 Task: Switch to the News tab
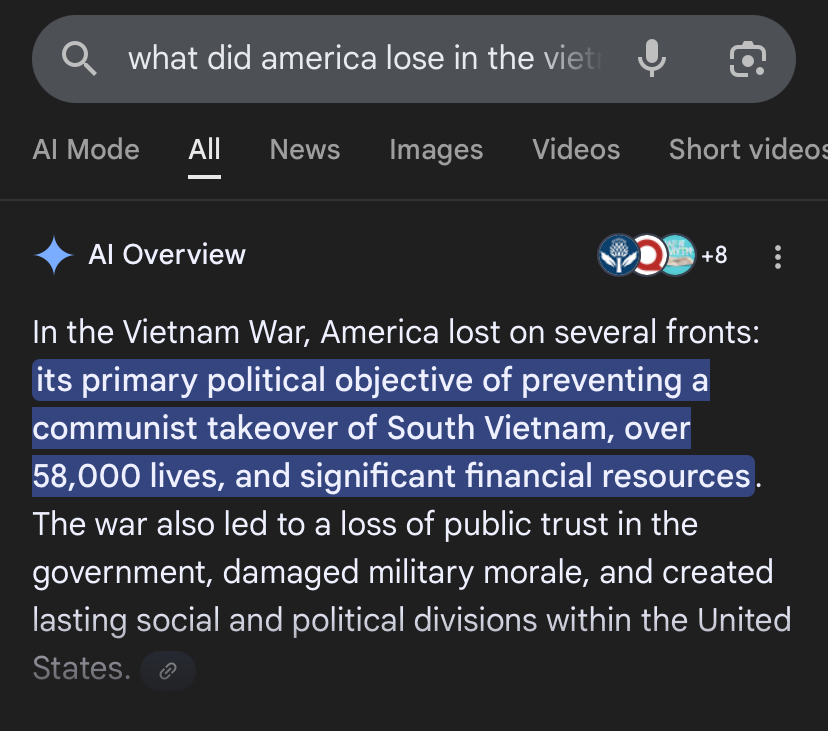(305, 149)
